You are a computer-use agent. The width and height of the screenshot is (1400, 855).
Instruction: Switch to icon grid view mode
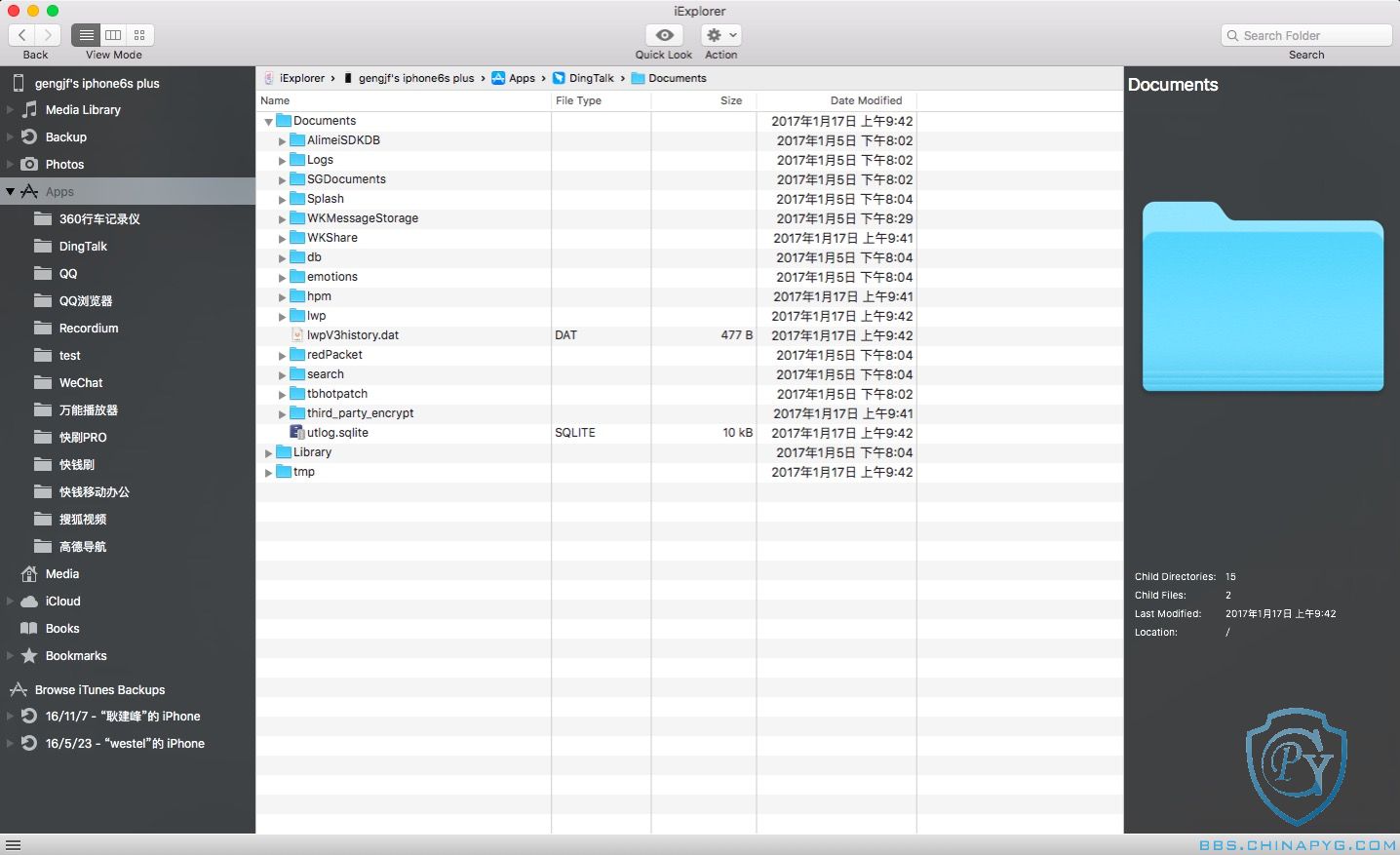(x=139, y=35)
